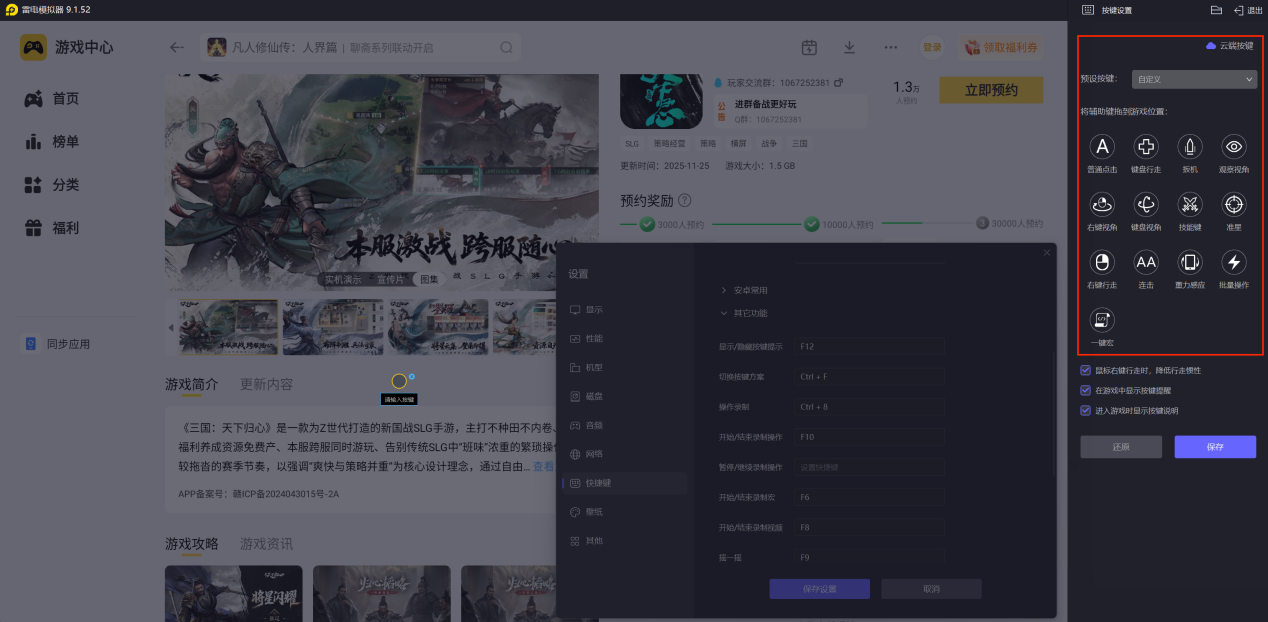1268x622 pixels.
Task: Switch to the 更新内容 tab
Action: pyautogui.click(x=267, y=384)
